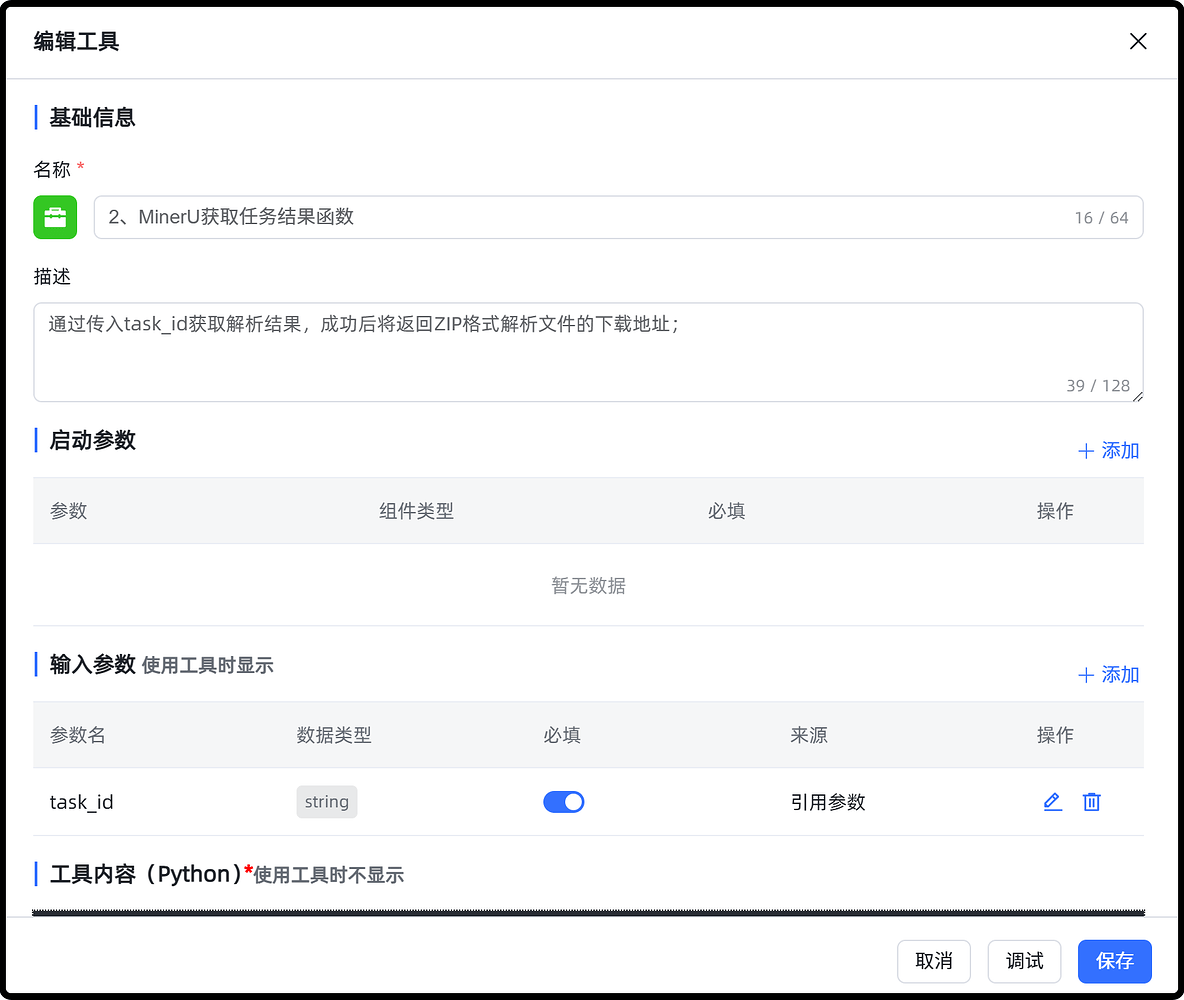Click the 暂无数据 empty table area
This screenshot has height=1000, width=1184.
click(x=588, y=586)
